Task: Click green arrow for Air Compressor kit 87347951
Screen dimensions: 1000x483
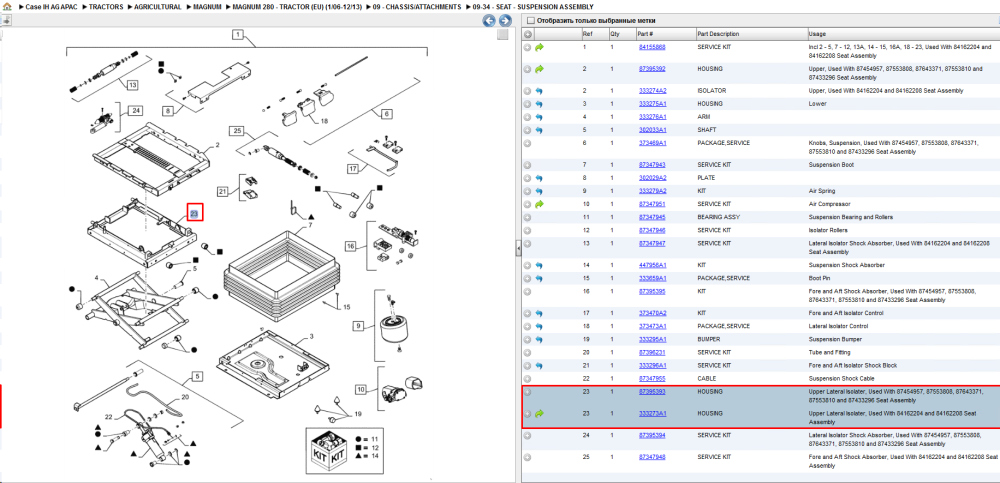Action: coord(540,204)
